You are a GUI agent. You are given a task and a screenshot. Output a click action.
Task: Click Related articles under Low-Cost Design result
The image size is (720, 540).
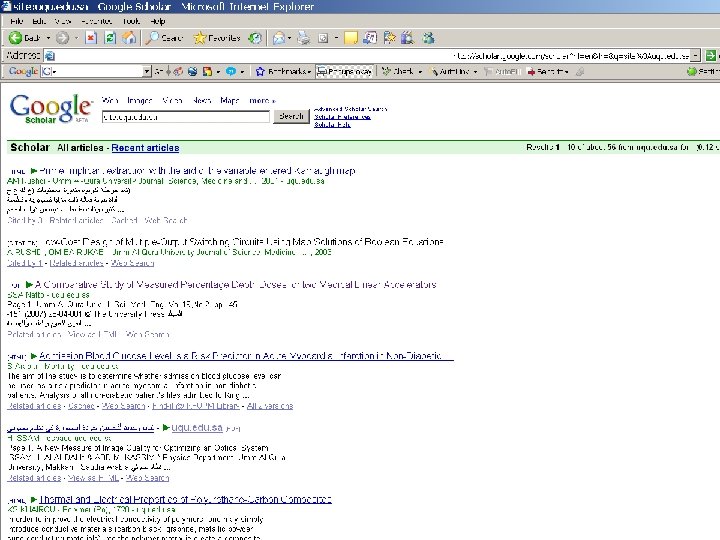[77, 263]
